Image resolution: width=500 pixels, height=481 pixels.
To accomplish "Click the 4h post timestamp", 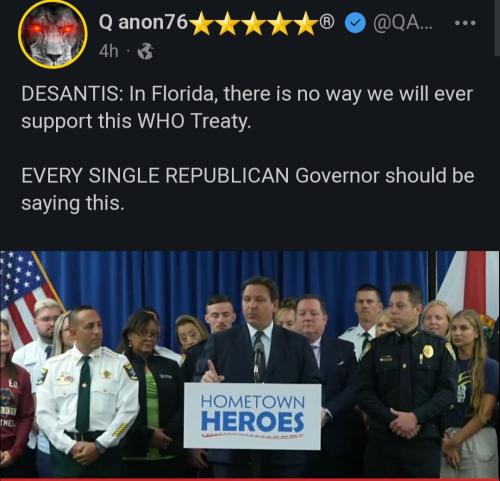I will 108,52.
